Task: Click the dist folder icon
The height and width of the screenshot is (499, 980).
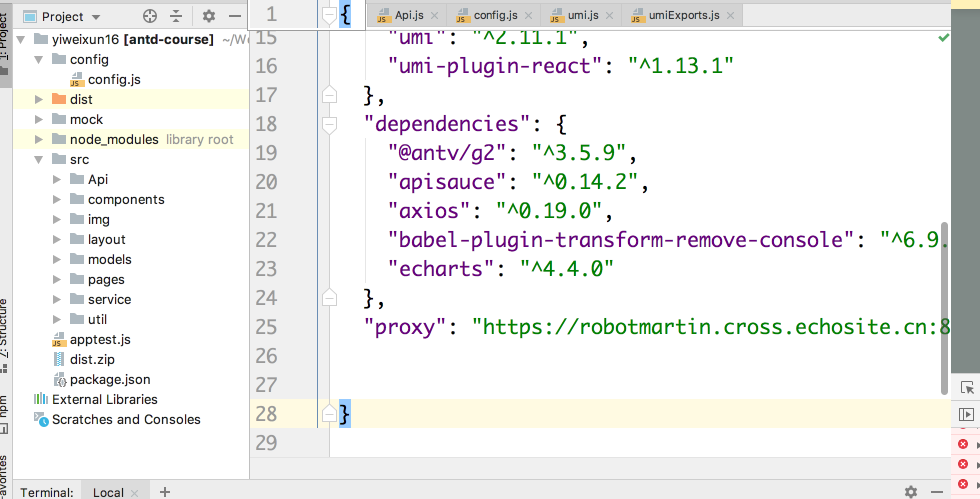Action: pyautogui.click(x=59, y=99)
